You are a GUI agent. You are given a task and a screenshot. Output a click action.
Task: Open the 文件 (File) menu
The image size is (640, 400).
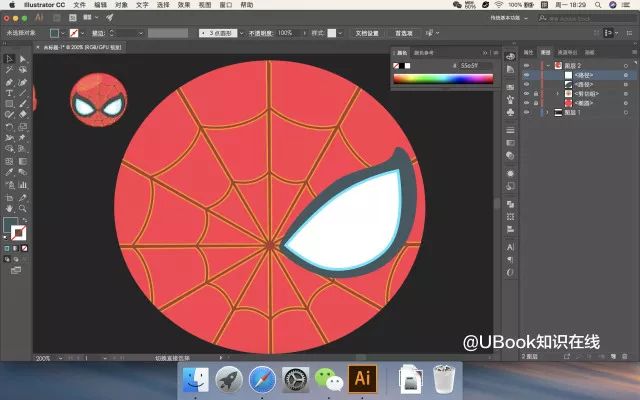[80, 5]
